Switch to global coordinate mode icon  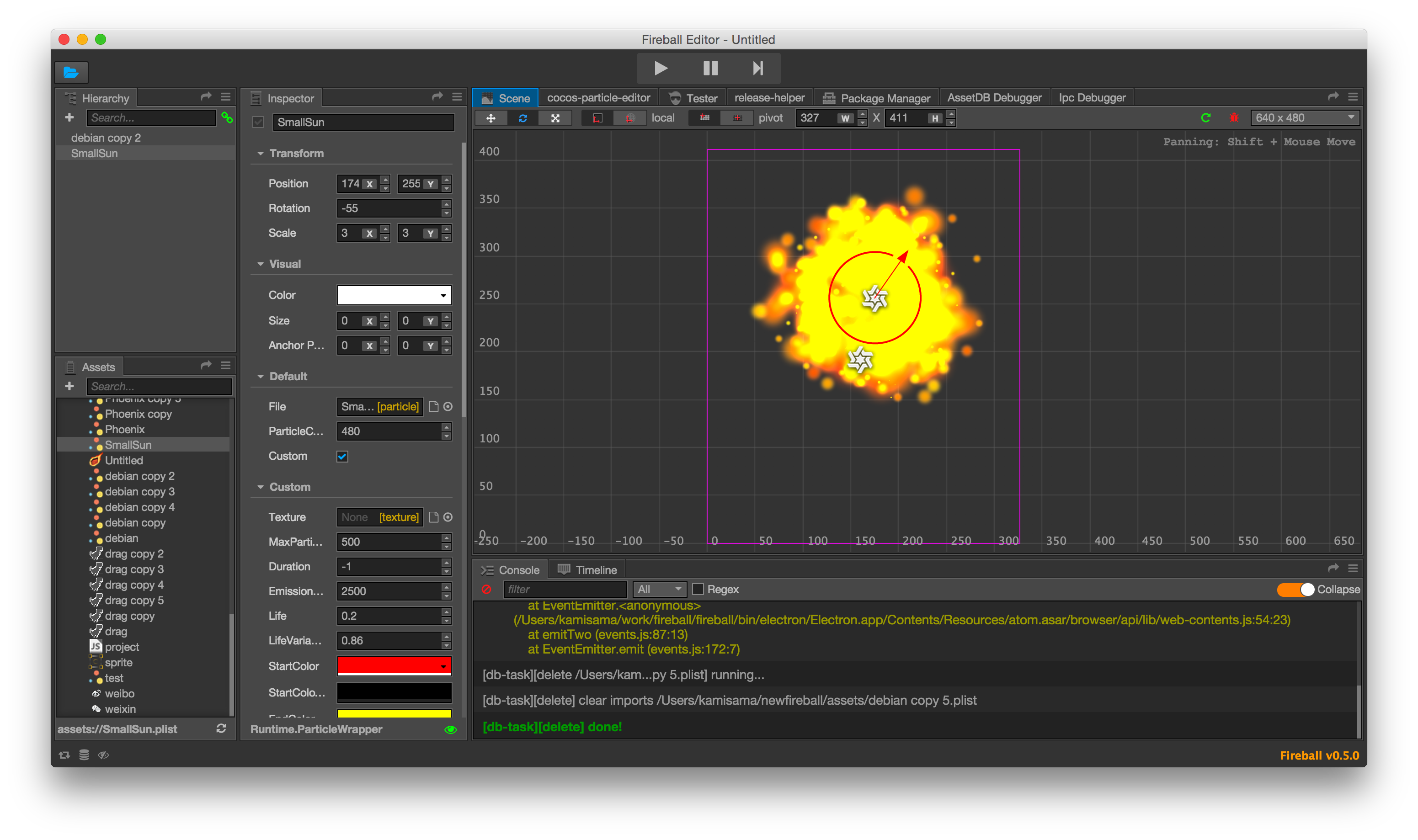(630, 118)
